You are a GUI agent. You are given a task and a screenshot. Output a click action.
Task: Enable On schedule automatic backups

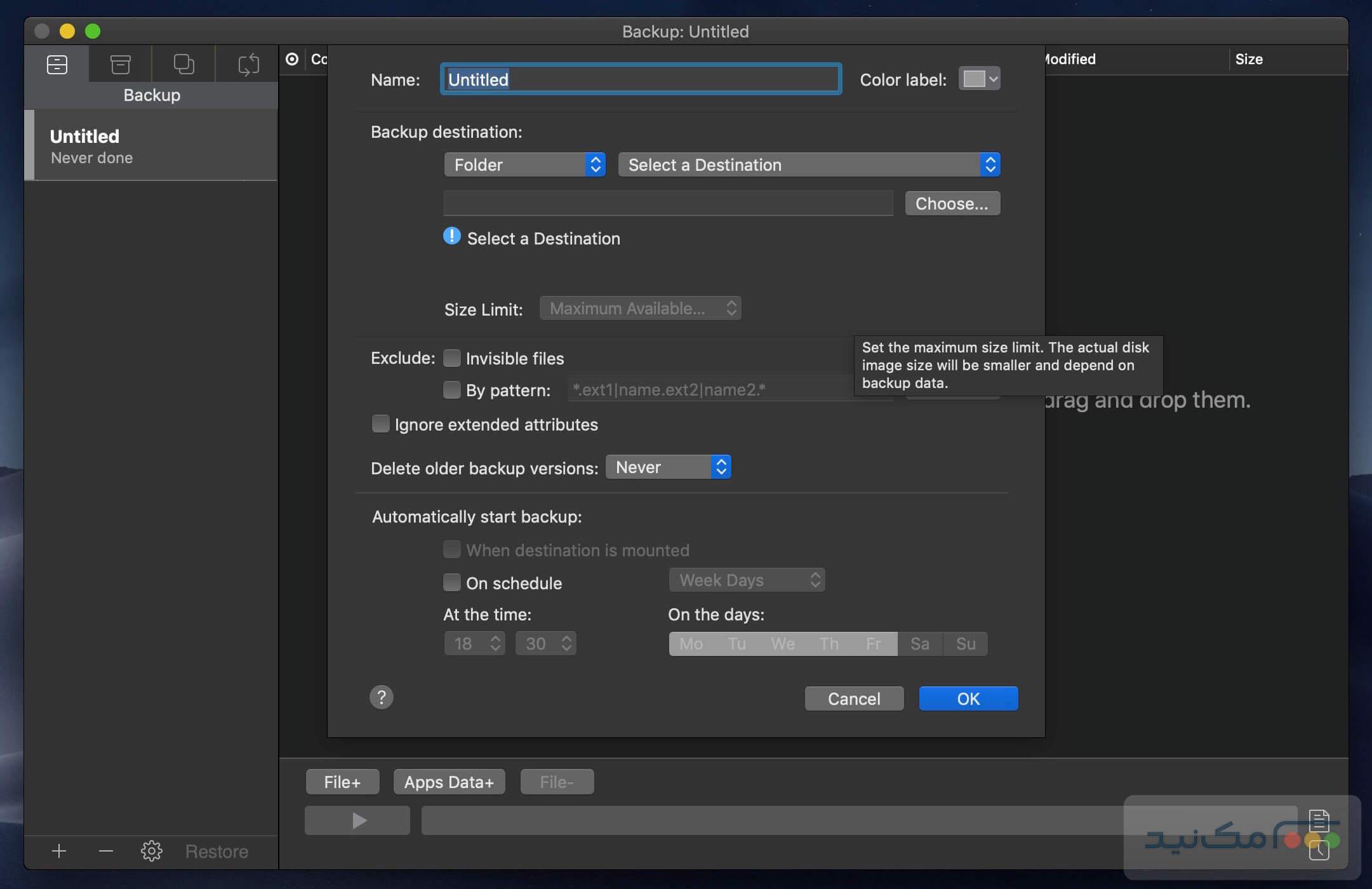451,582
